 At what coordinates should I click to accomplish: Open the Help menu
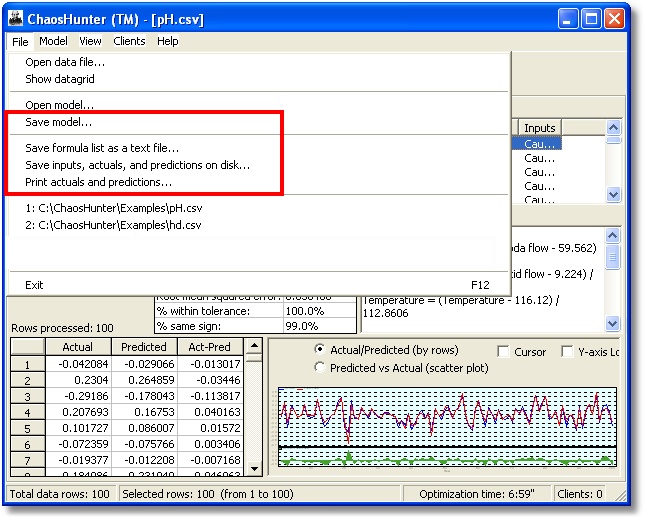coord(167,41)
